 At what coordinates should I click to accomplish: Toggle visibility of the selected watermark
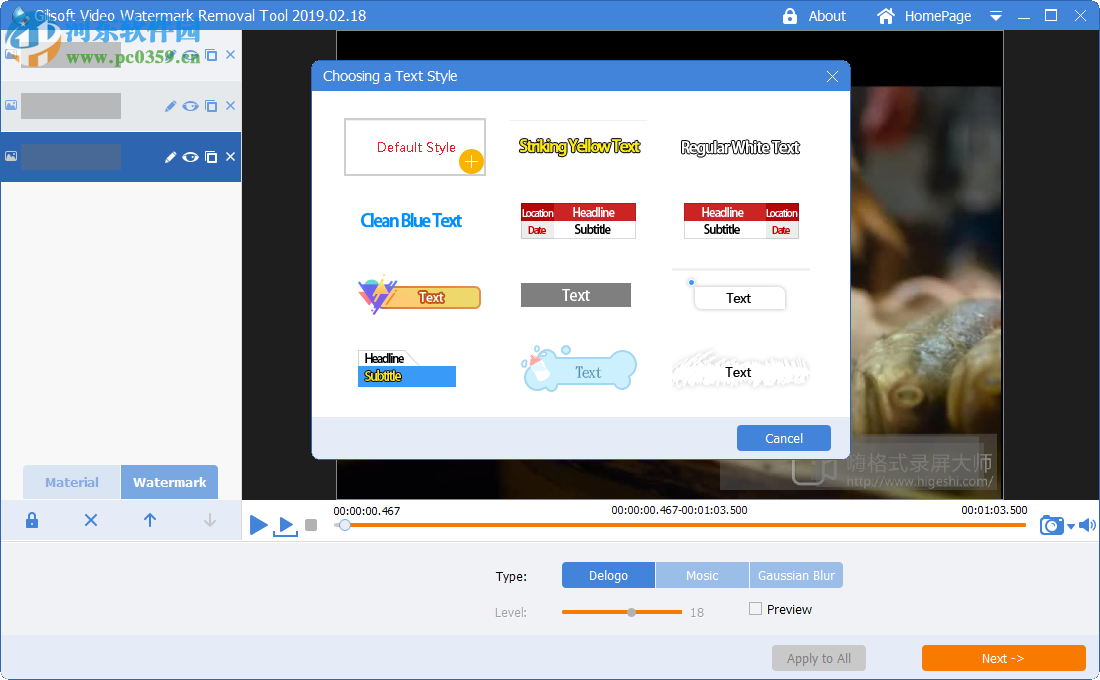coord(190,156)
